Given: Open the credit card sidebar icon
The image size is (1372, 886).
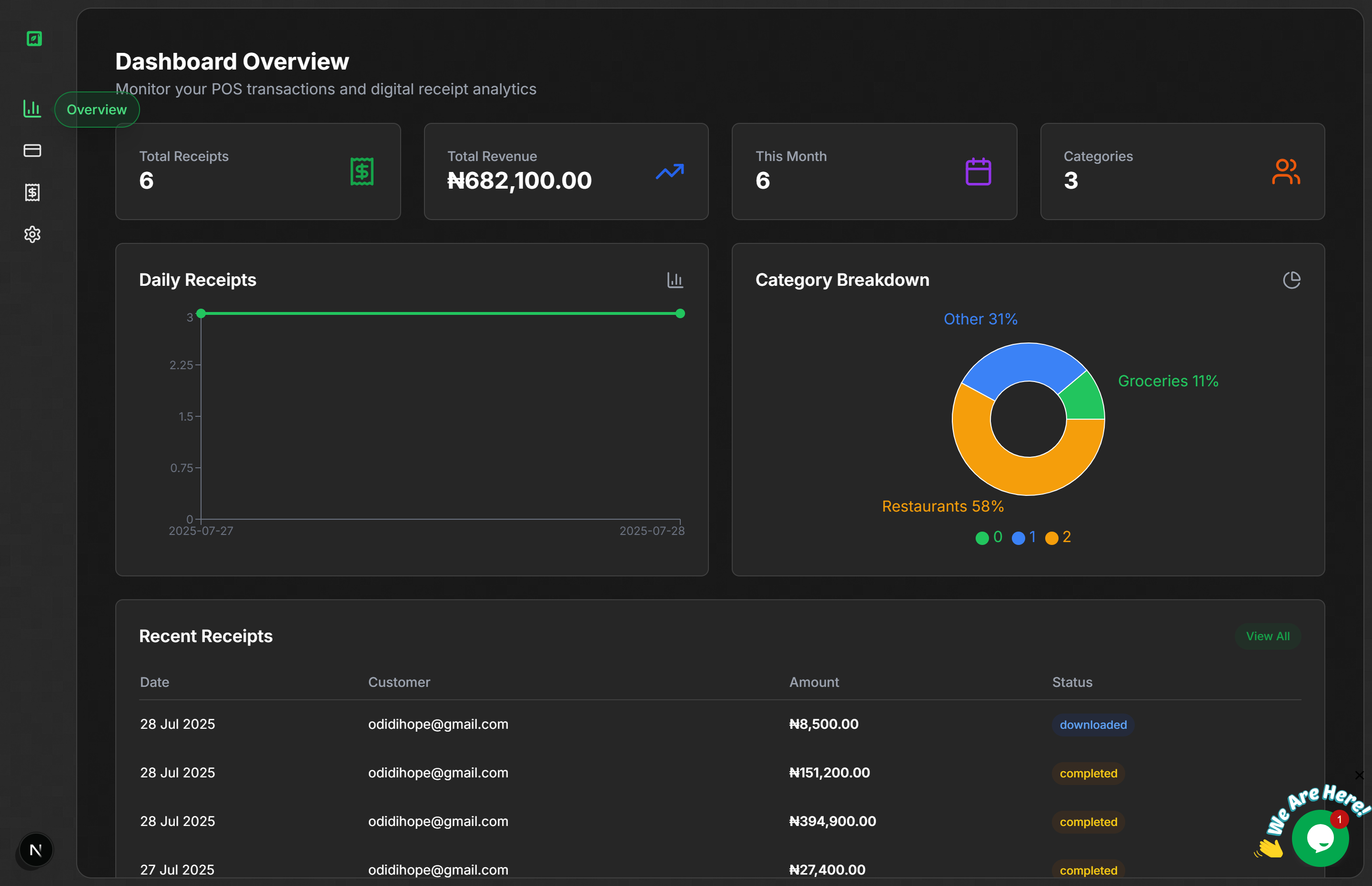Looking at the screenshot, I should 32,150.
